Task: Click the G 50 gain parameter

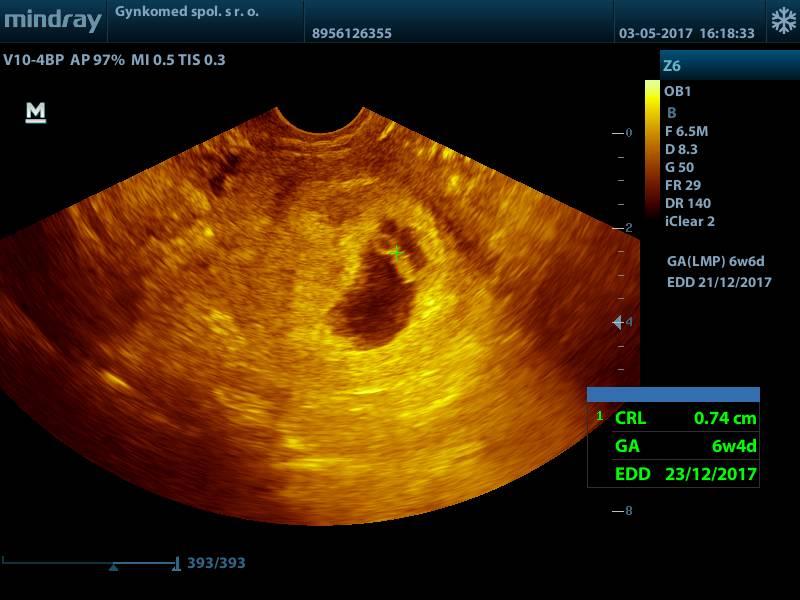Action: click(x=679, y=167)
